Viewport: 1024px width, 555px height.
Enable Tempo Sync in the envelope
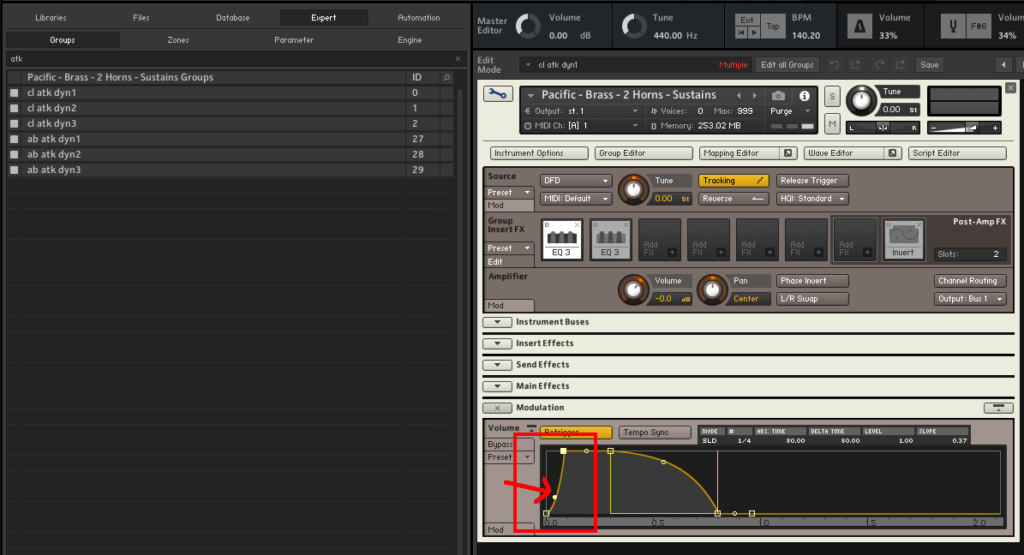(x=654, y=432)
